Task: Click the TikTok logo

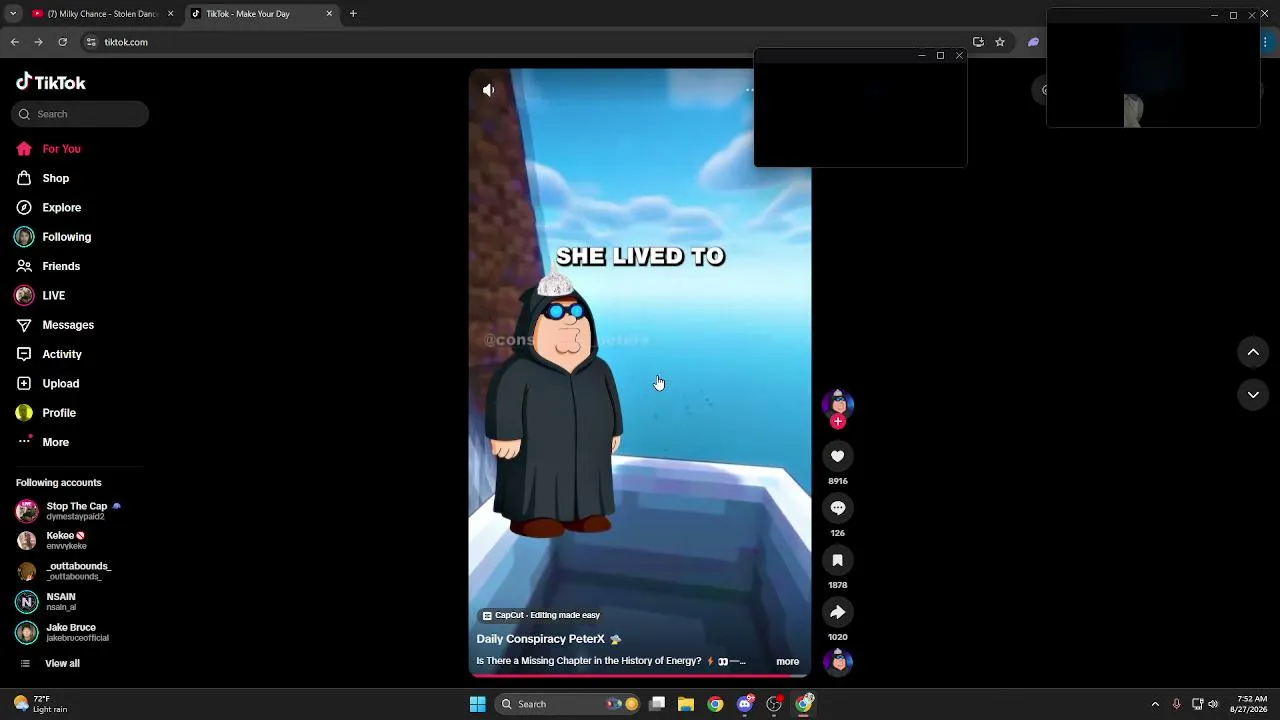Action: [x=51, y=82]
